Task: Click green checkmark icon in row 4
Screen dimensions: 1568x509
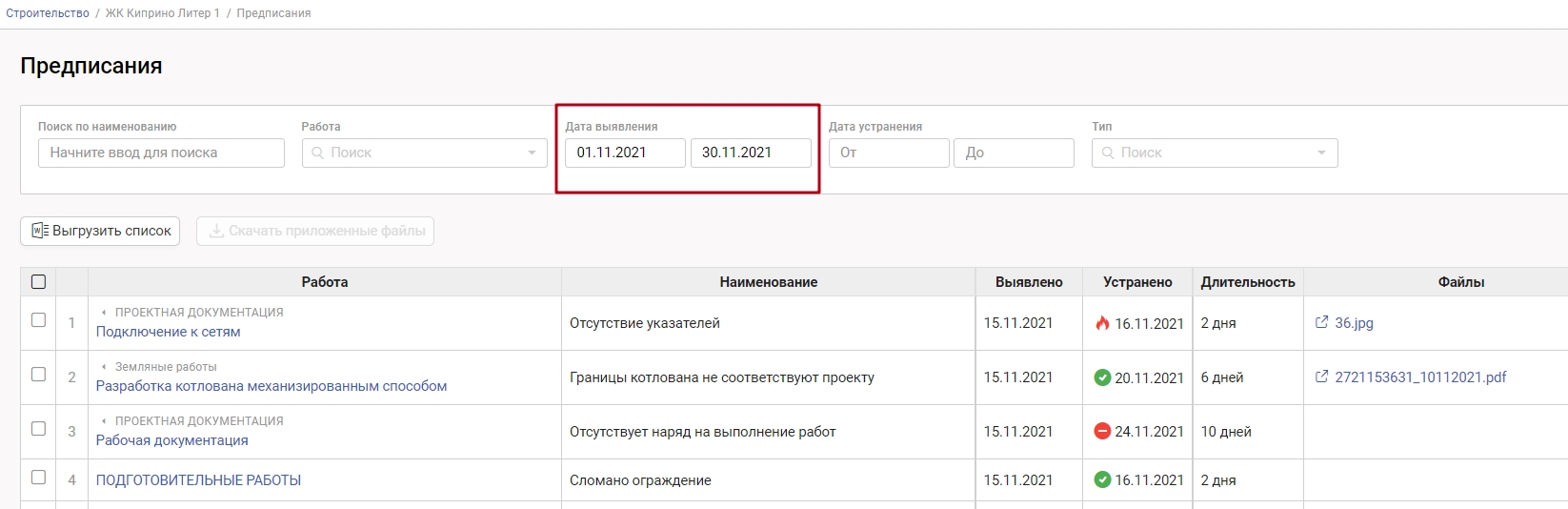Action: [x=1102, y=480]
